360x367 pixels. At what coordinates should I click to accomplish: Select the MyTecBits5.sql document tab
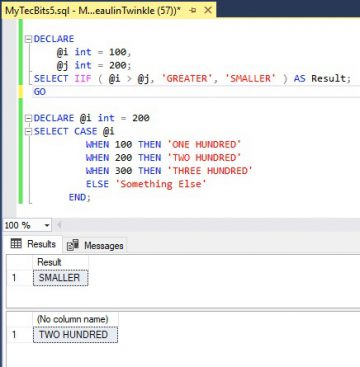93,11
